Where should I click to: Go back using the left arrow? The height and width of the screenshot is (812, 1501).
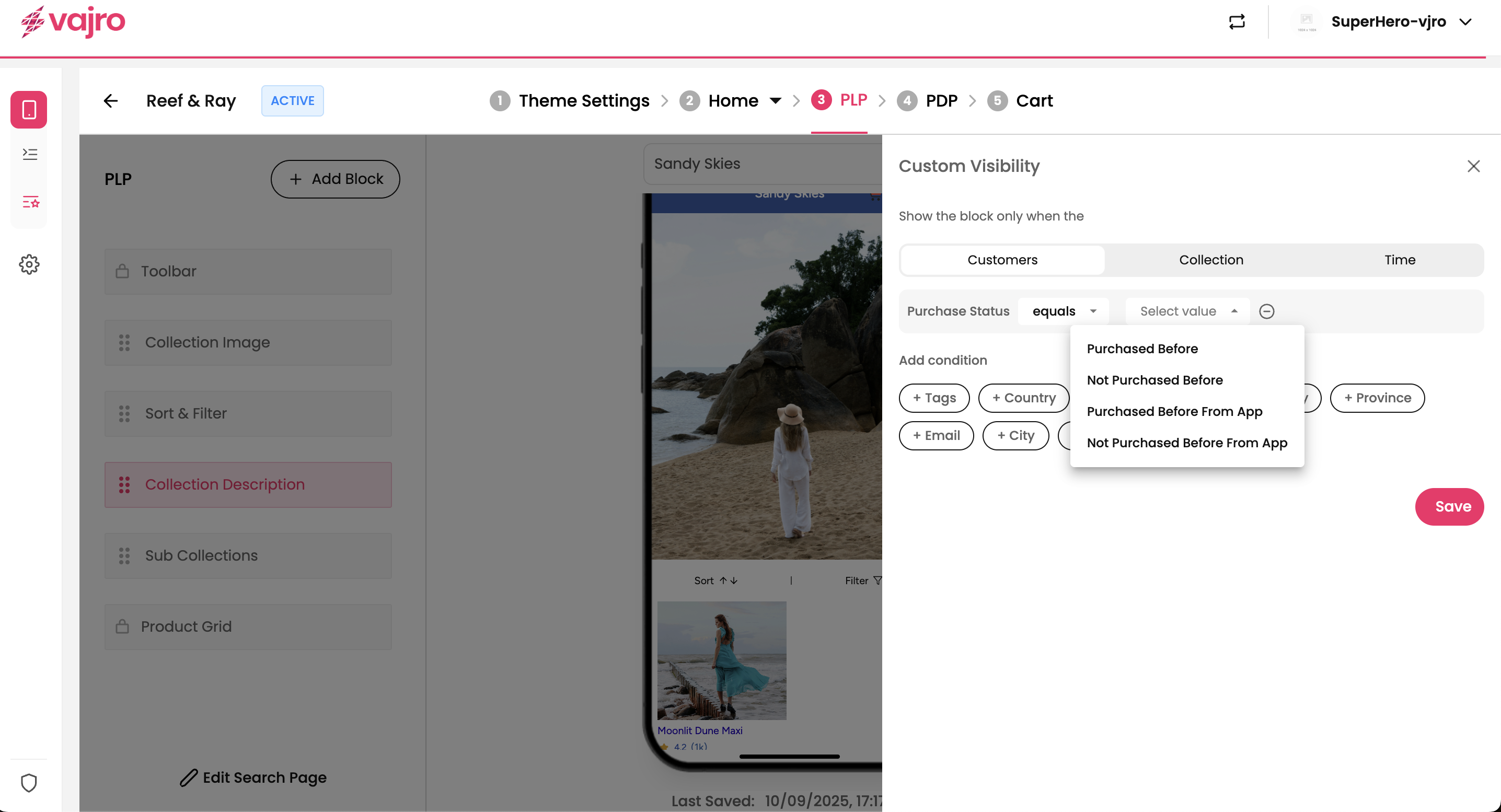pyautogui.click(x=111, y=101)
